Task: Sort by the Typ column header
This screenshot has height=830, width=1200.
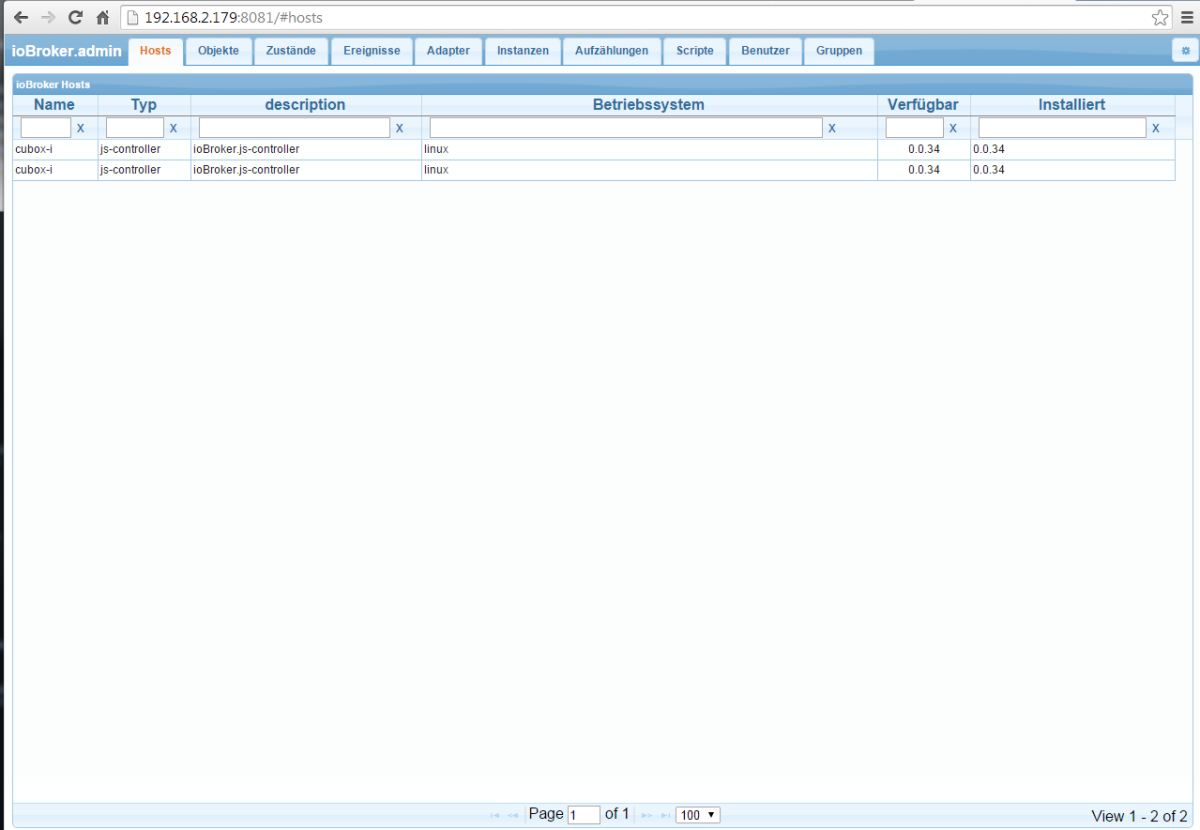Action: (144, 105)
